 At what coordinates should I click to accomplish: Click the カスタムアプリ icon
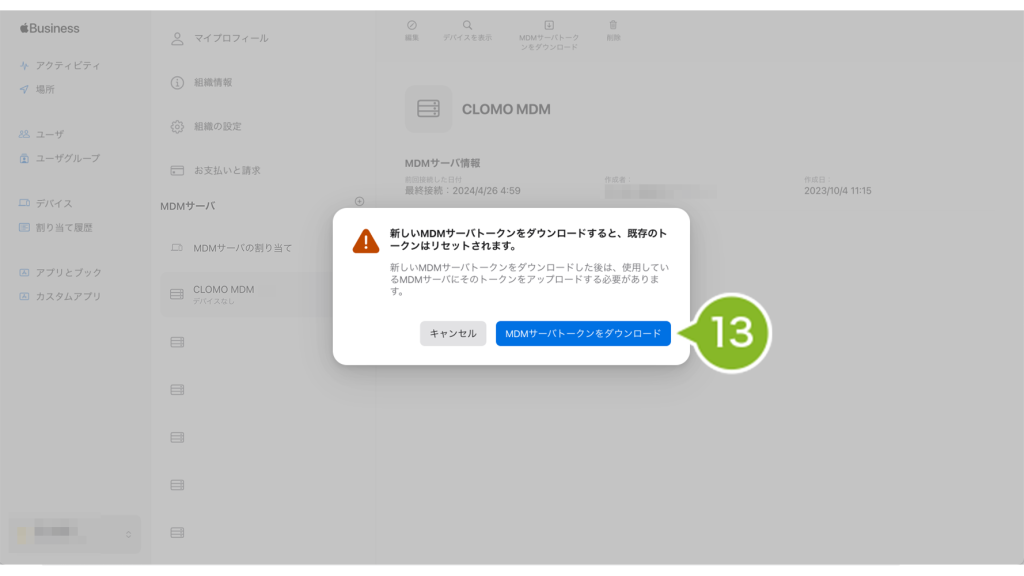tap(24, 296)
